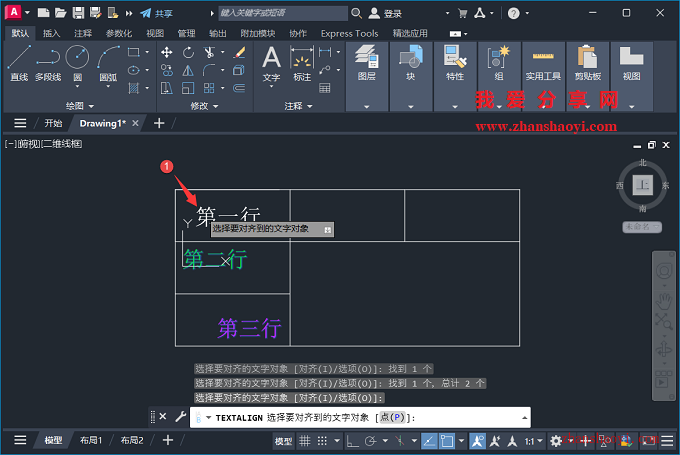Select the Line (直线) drawing tool

point(19,63)
